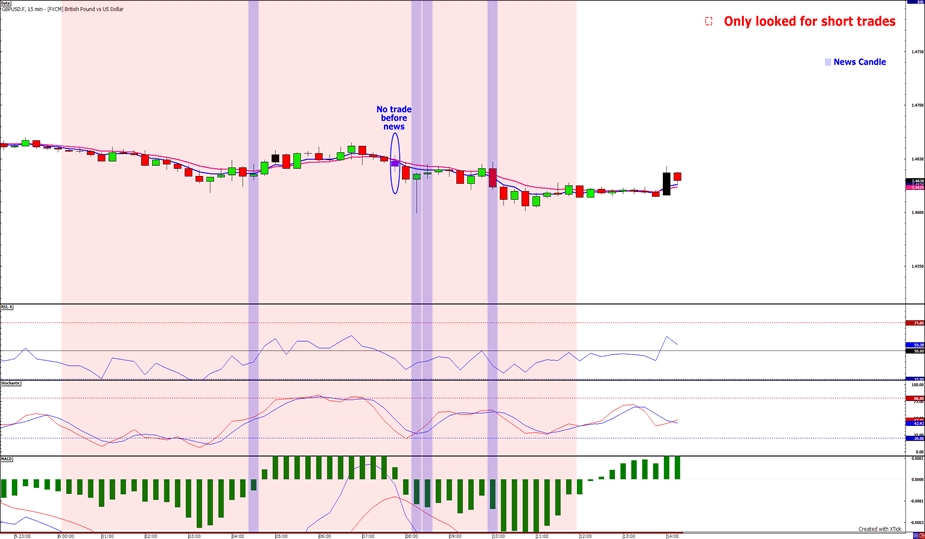Click the MACD indicator panel label
This screenshot has width=925, height=539.
point(7,458)
